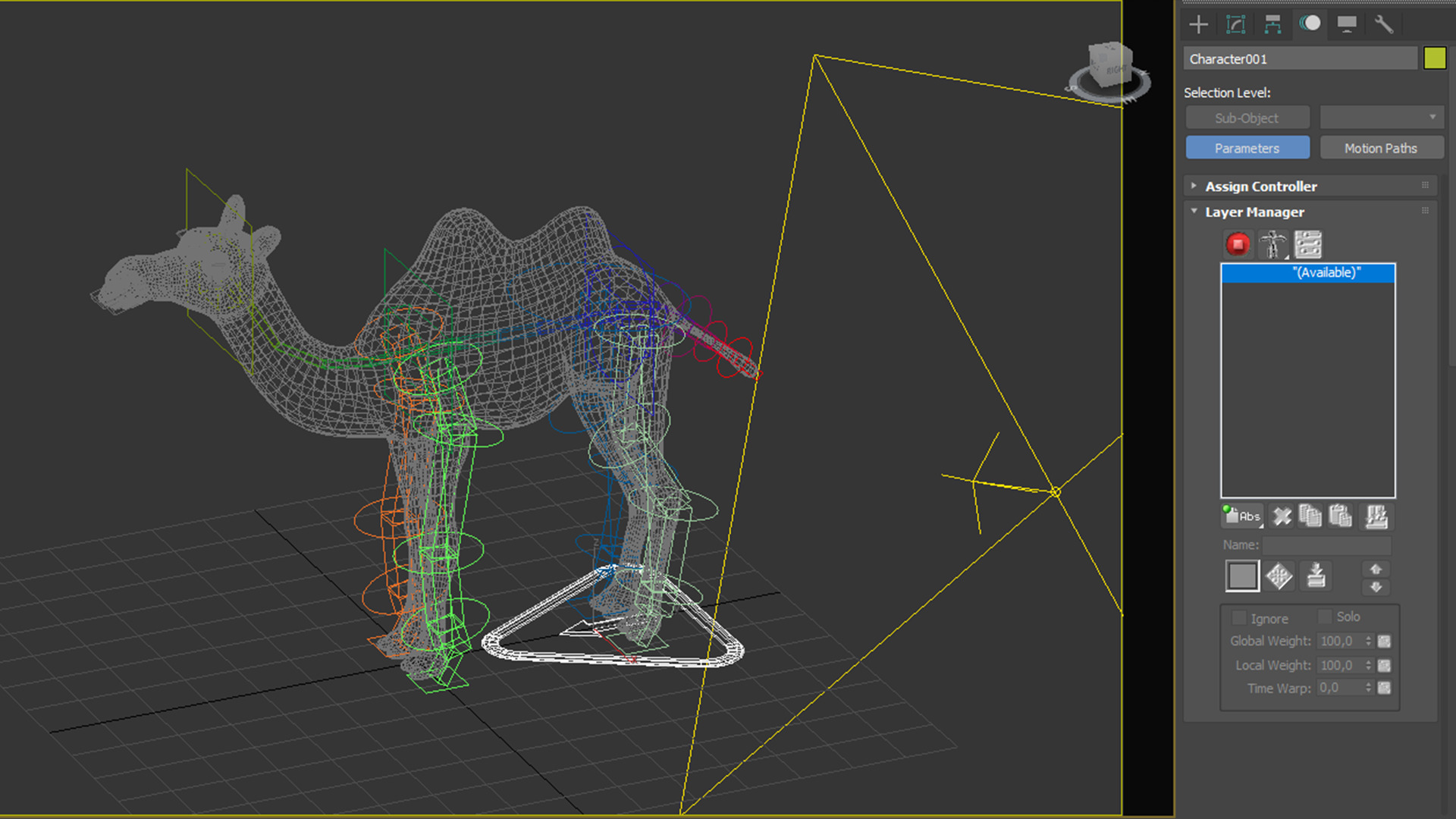Click the red Setup/Animation mode button
This screenshot has height=819, width=1456.
[x=1238, y=244]
